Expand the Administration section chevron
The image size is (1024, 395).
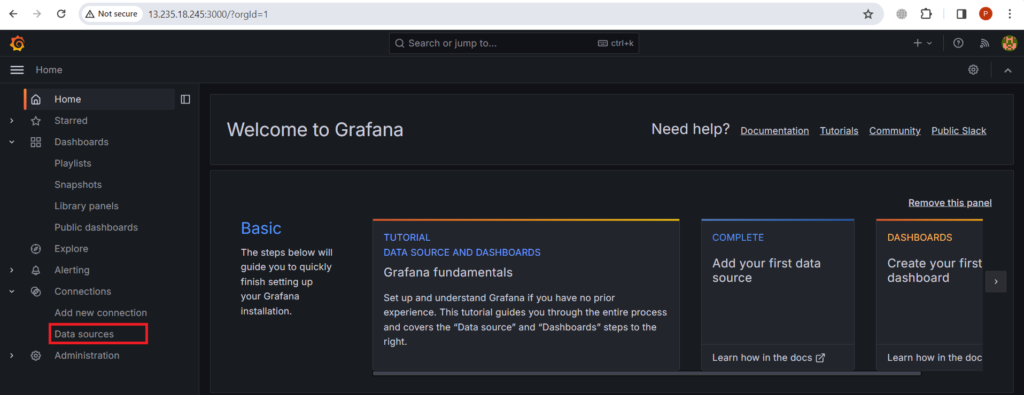11,356
